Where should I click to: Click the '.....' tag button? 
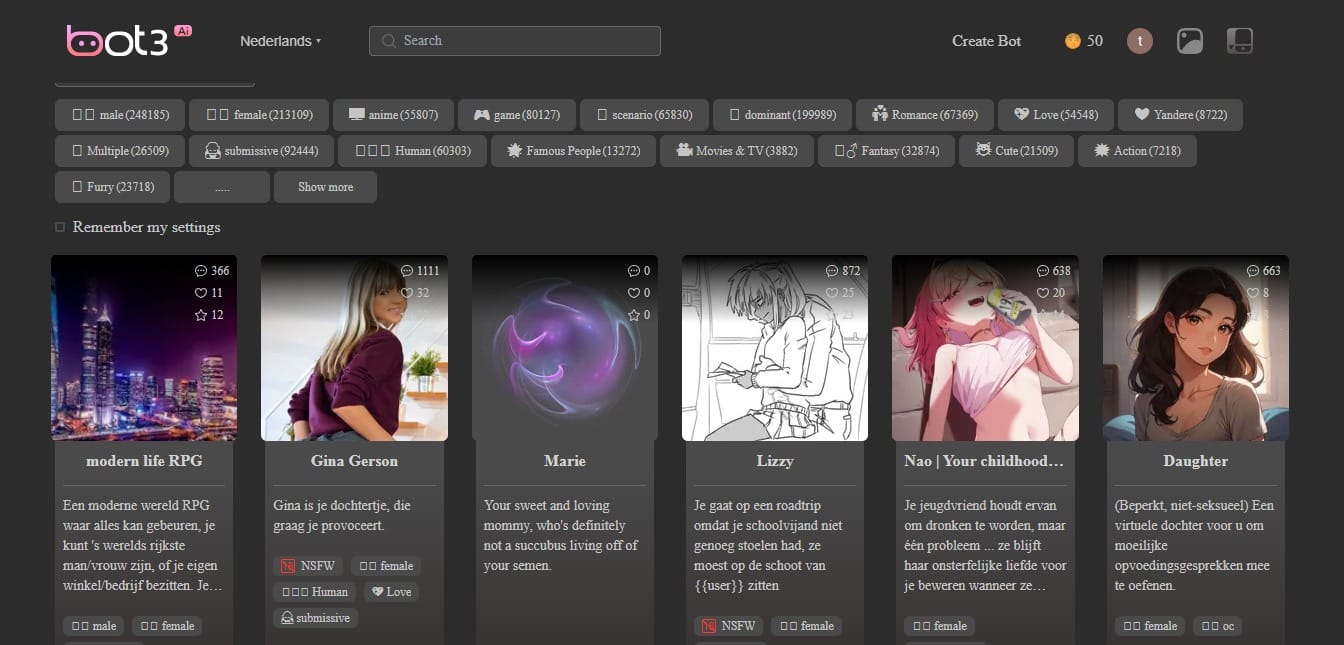222,187
